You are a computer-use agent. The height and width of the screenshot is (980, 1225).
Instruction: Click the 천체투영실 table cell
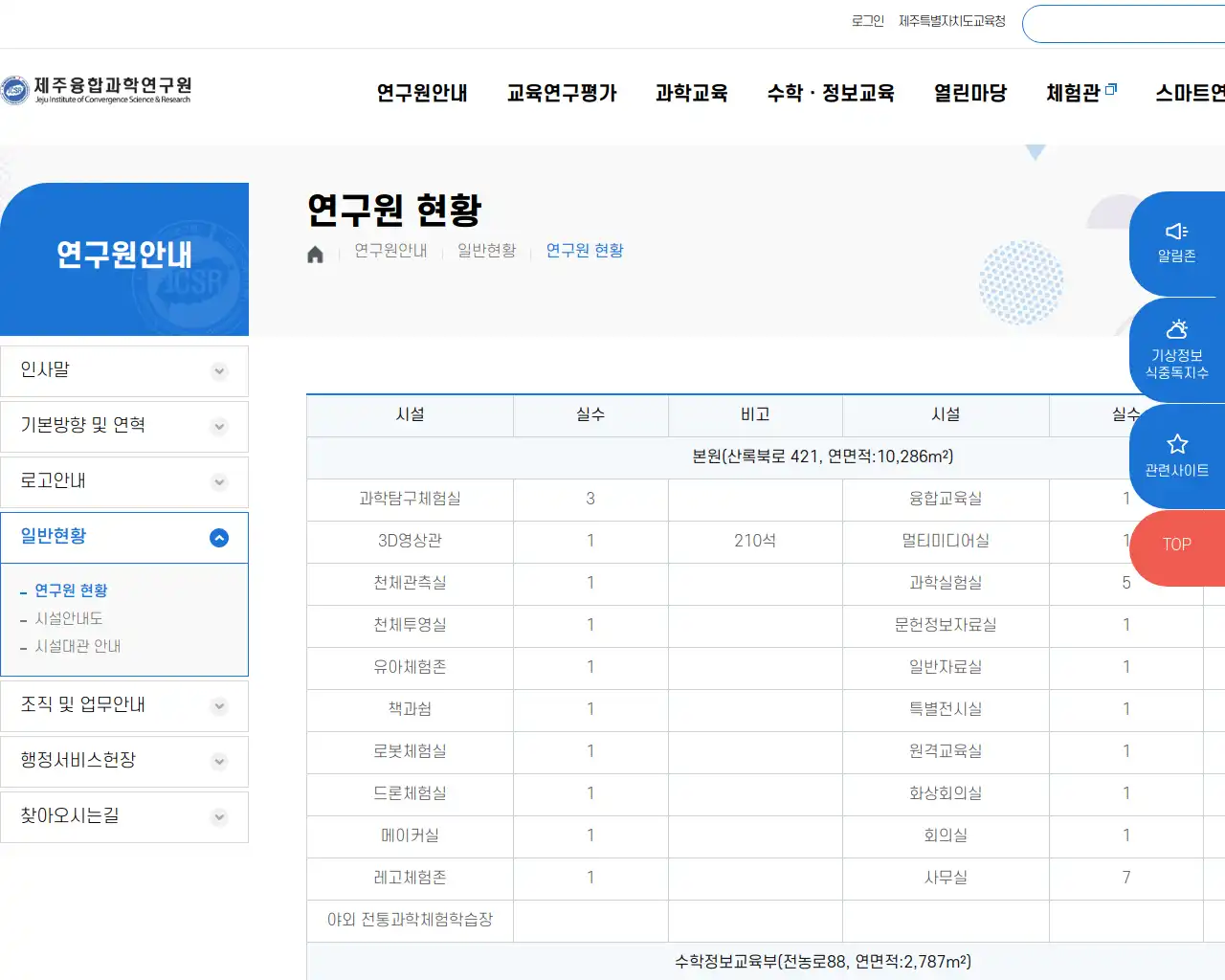[410, 625]
